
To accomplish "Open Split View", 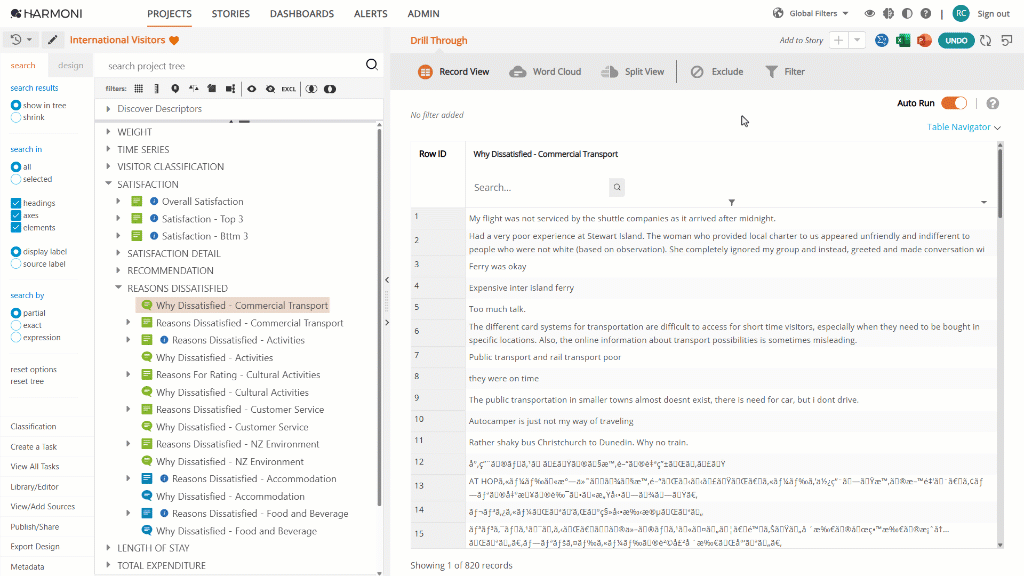I will [632, 72].
